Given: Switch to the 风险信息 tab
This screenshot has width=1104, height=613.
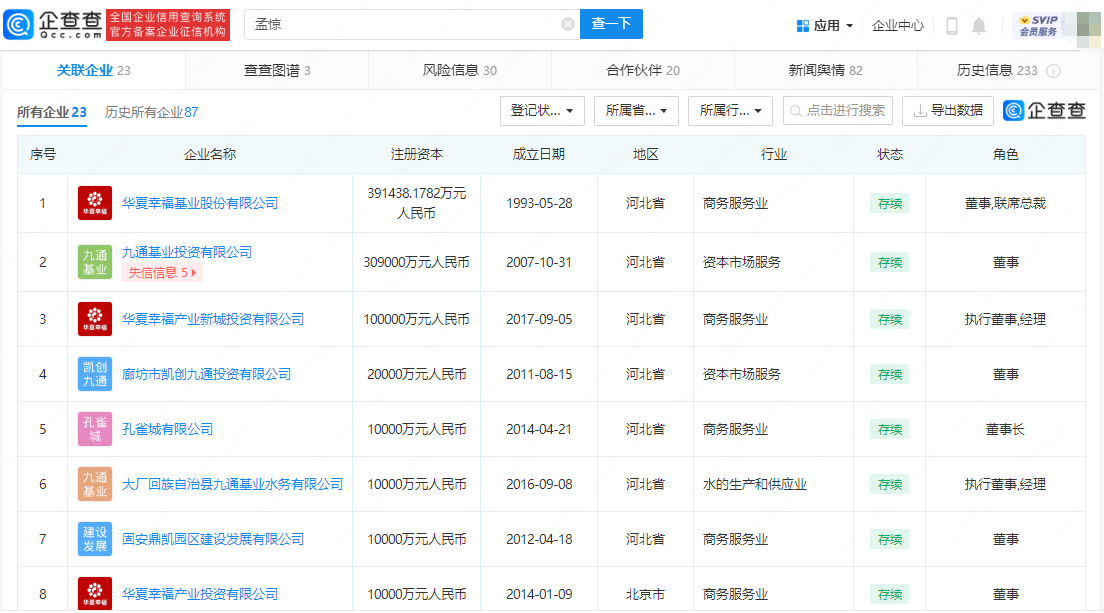Looking at the screenshot, I should [459, 71].
